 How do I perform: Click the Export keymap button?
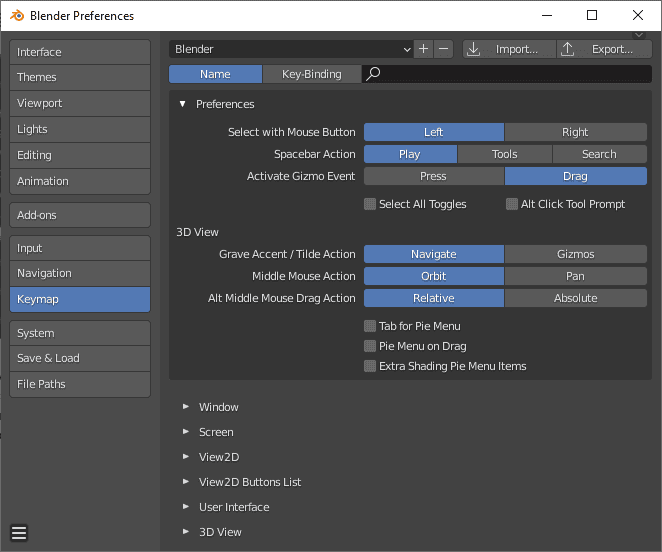pos(604,49)
